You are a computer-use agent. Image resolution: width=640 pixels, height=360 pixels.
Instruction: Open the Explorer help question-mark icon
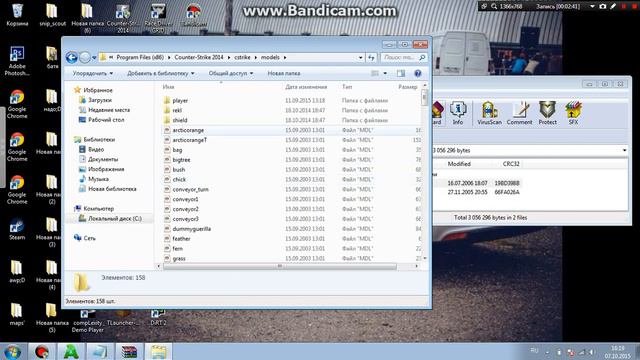coord(418,73)
